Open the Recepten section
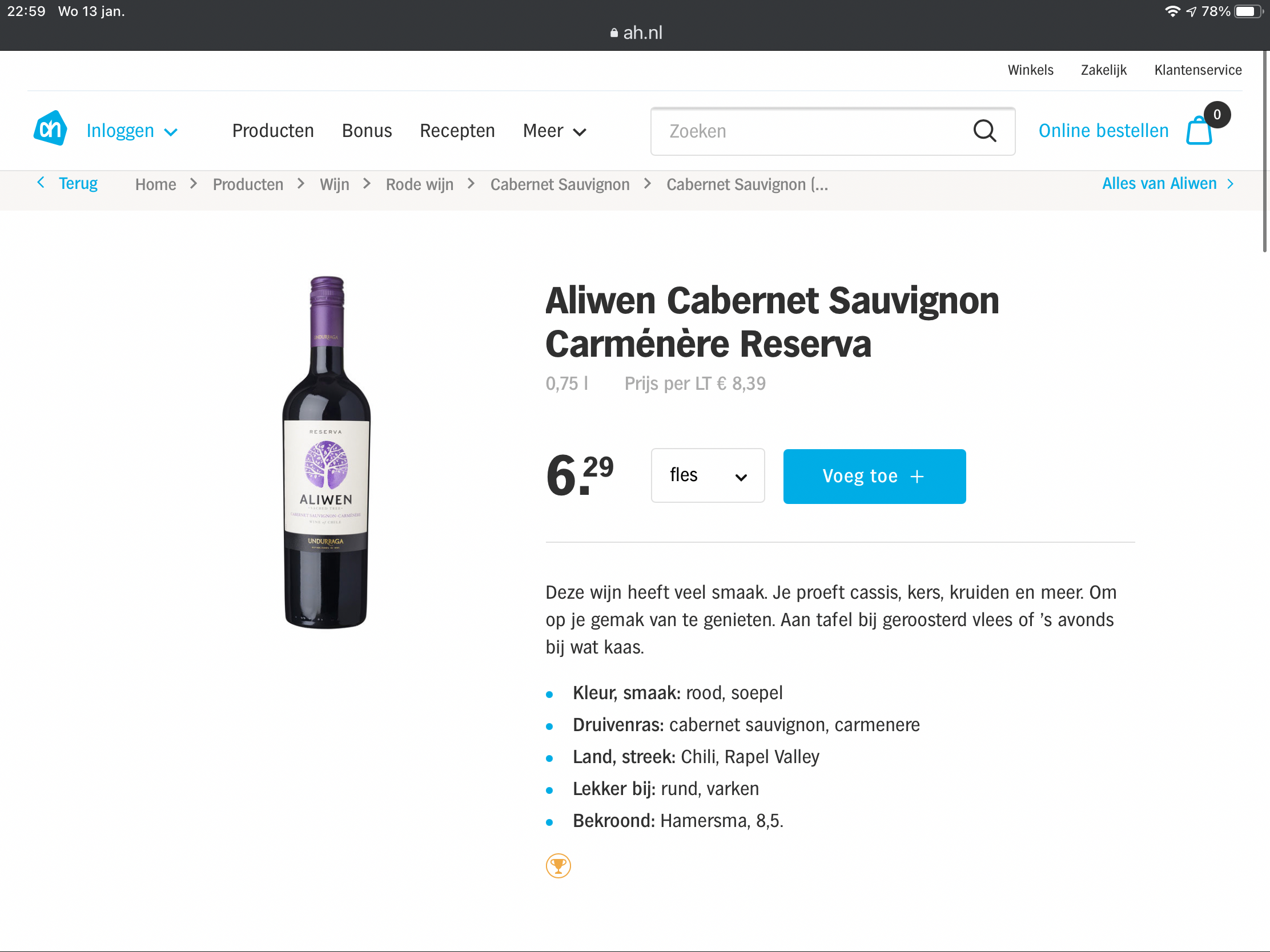 tap(457, 131)
